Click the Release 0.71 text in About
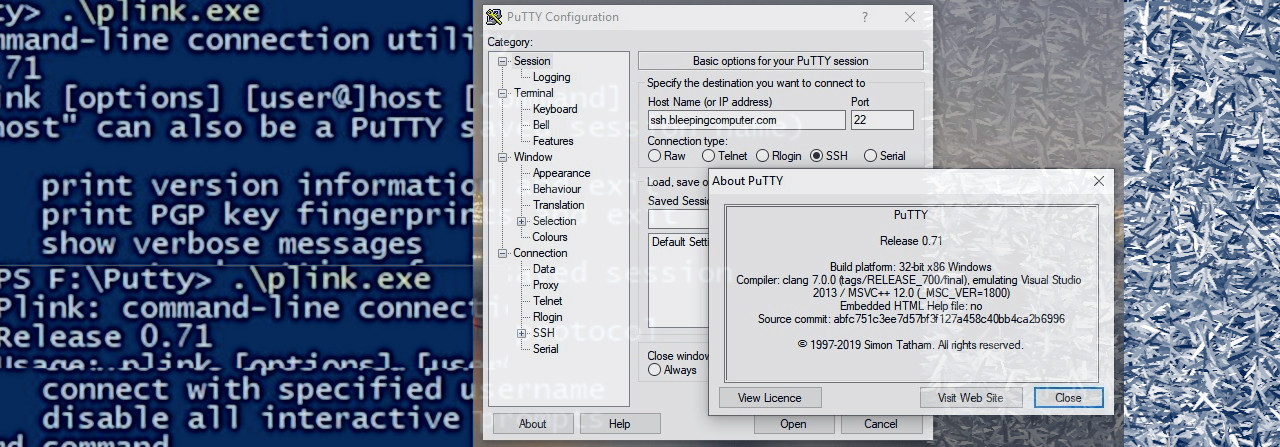Image resolution: width=1280 pixels, height=447 pixels. tap(911, 241)
